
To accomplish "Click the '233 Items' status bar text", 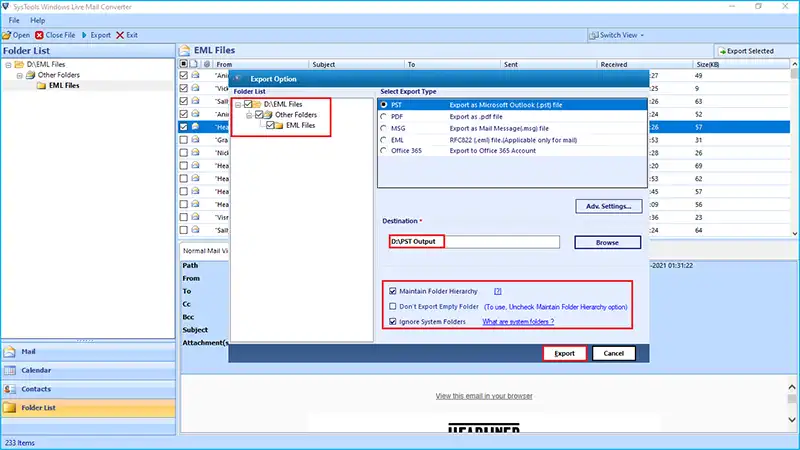I will [x=19, y=443].
